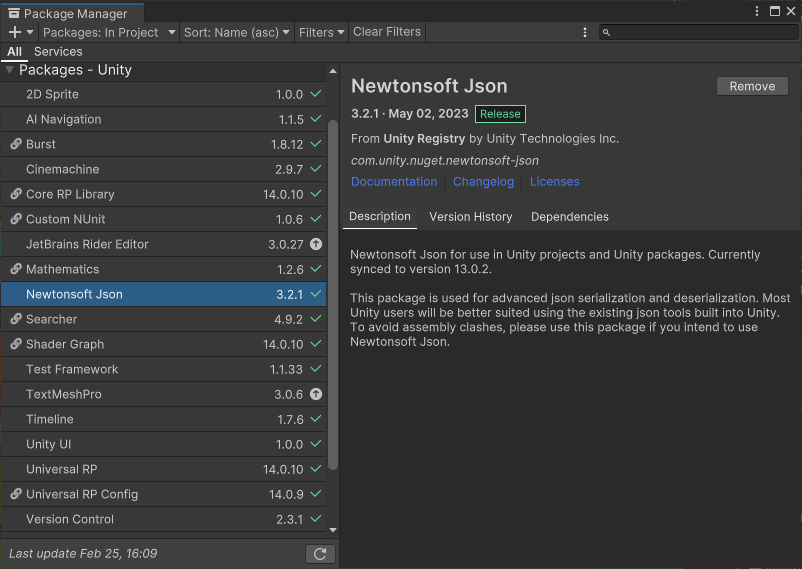Click the link icon next to Mathematics
Image resolution: width=802 pixels, height=569 pixels.
click(x=16, y=269)
